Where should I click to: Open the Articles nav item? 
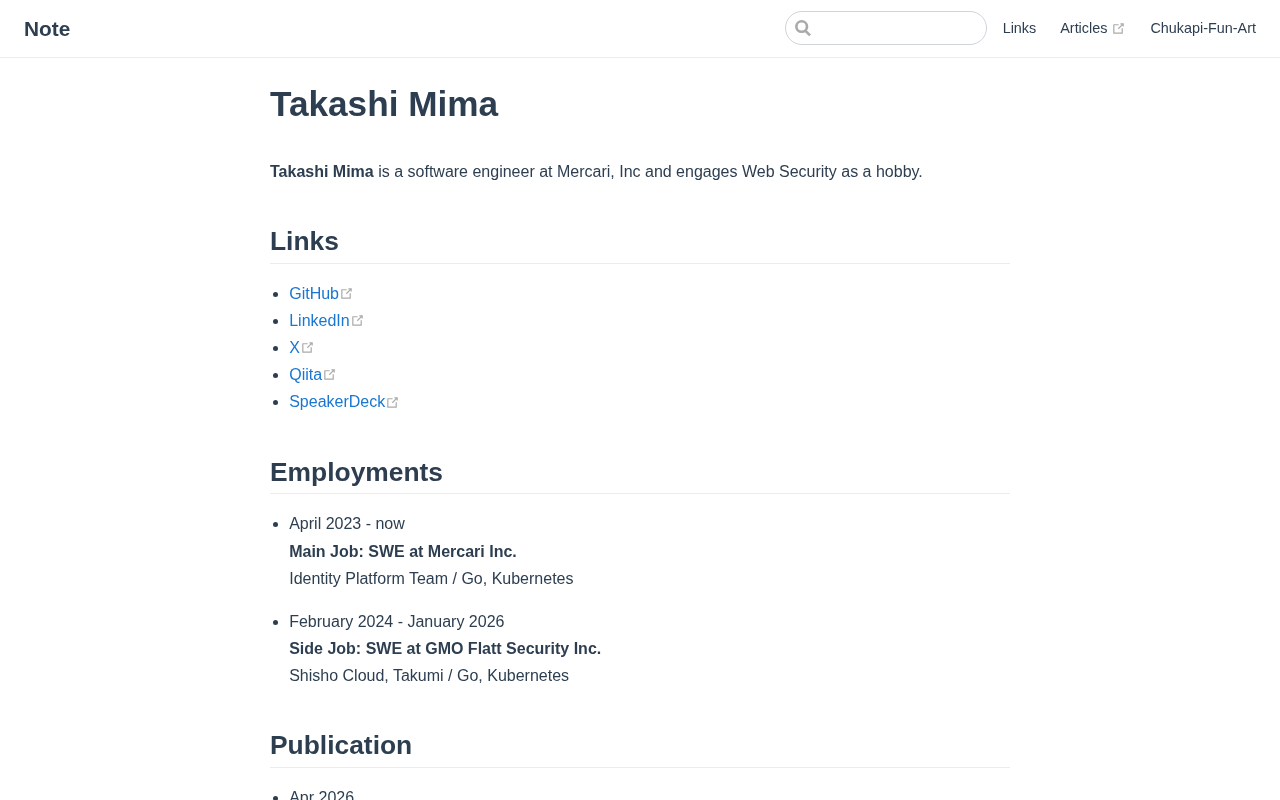(x=1084, y=28)
